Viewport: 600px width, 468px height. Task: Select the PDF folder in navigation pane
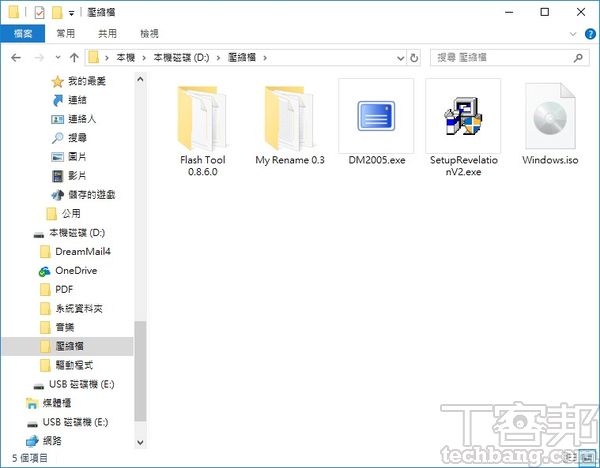pyautogui.click(x=56, y=290)
